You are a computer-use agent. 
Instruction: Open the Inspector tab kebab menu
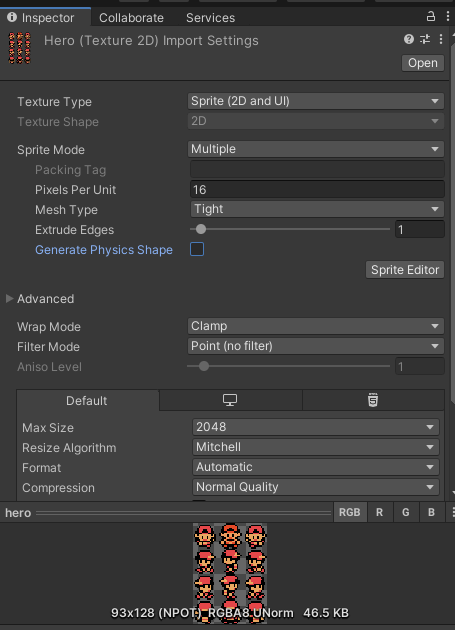coord(447,16)
